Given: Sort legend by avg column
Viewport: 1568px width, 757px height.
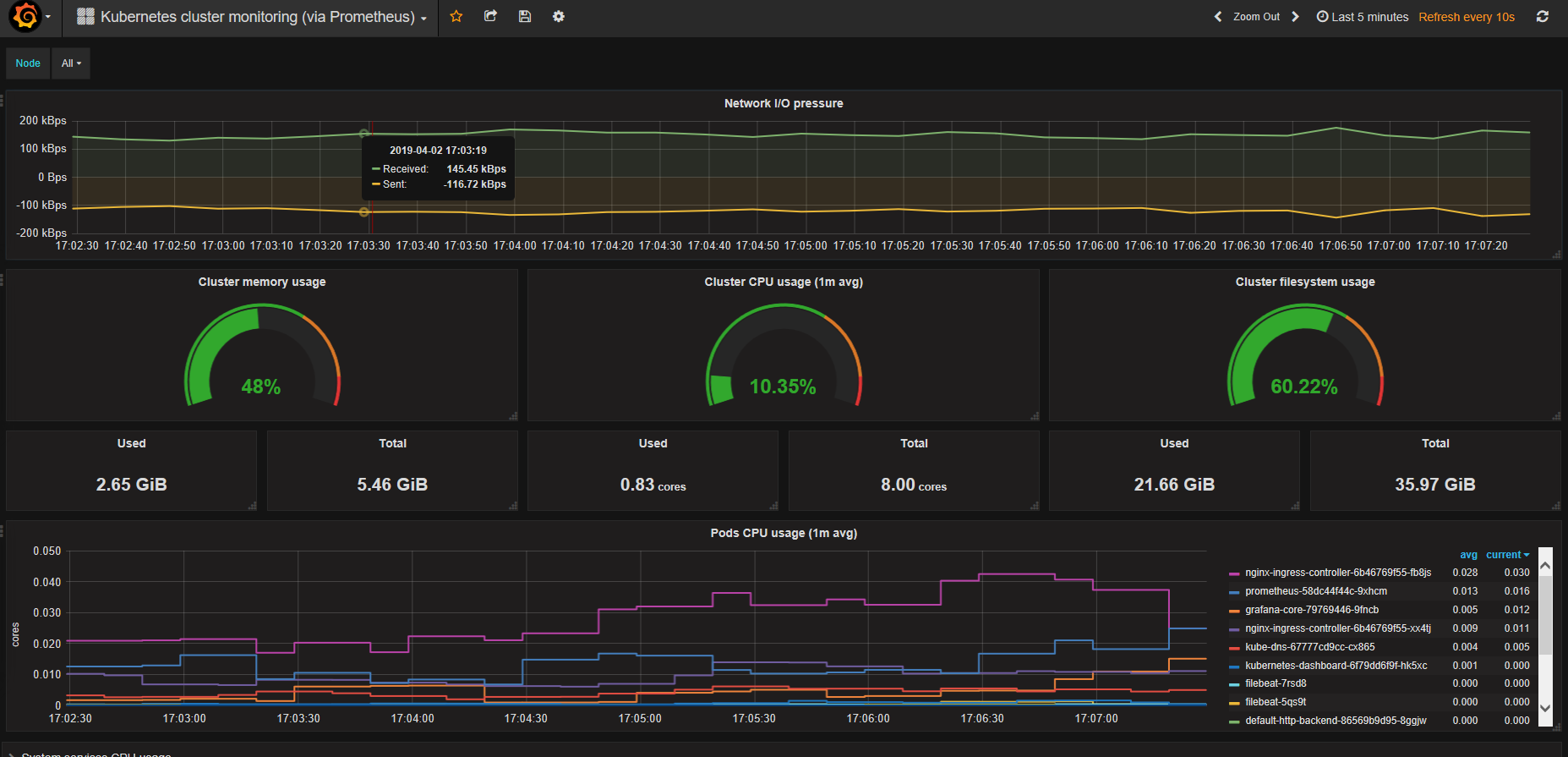Looking at the screenshot, I should pyautogui.click(x=1468, y=555).
